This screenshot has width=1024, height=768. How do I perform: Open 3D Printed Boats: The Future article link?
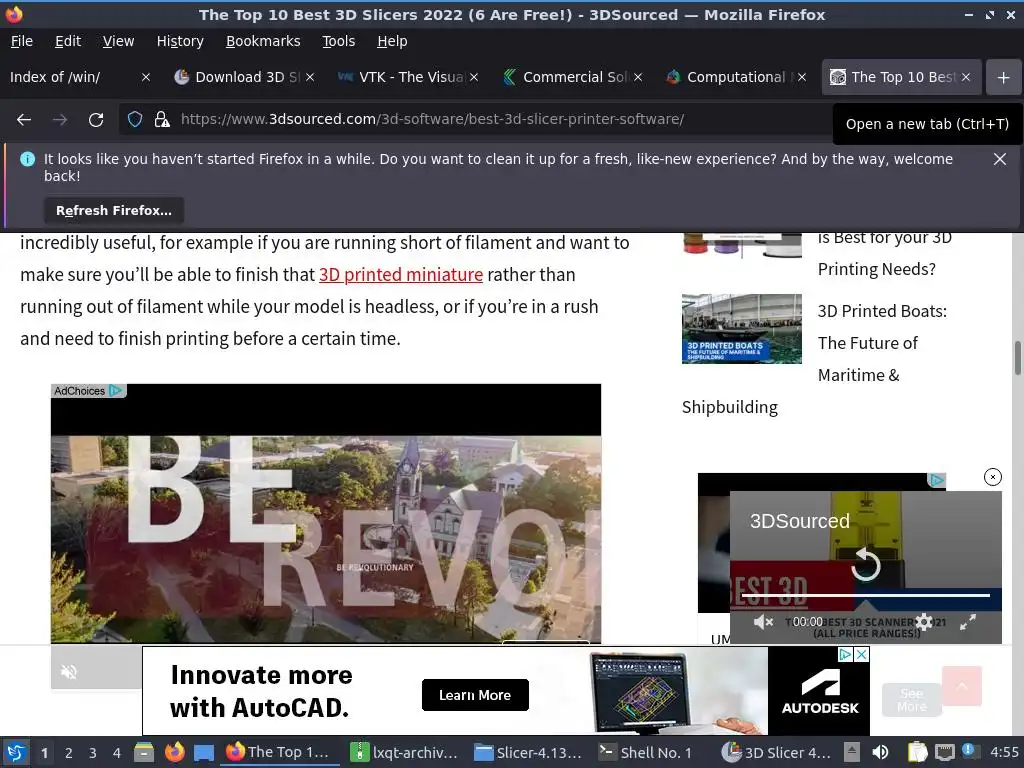pyautogui.click(x=882, y=343)
